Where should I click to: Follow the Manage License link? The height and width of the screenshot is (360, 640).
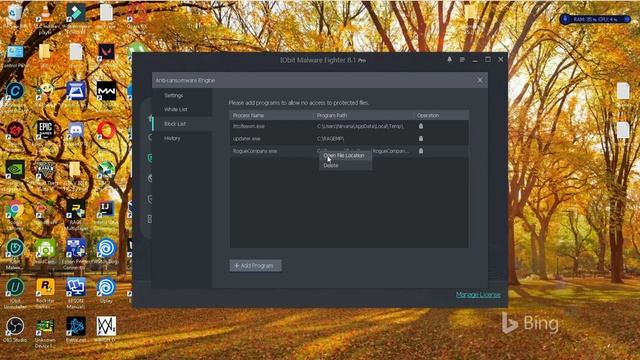point(478,294)
